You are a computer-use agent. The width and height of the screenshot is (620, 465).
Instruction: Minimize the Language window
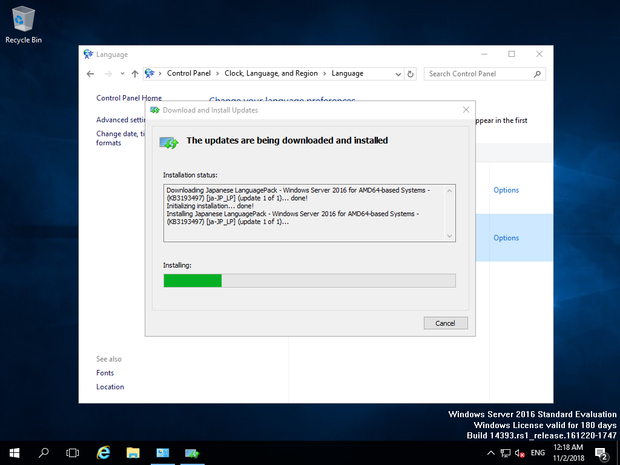click(x=484, y=54)
